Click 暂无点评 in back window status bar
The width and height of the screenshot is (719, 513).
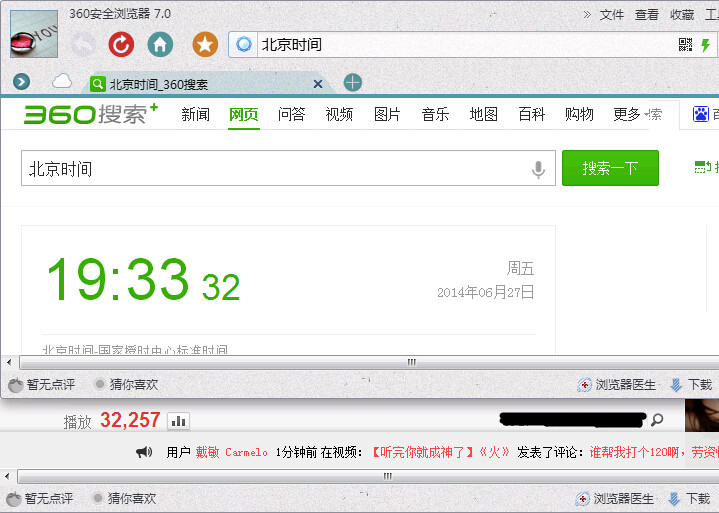tap(40, 498)
